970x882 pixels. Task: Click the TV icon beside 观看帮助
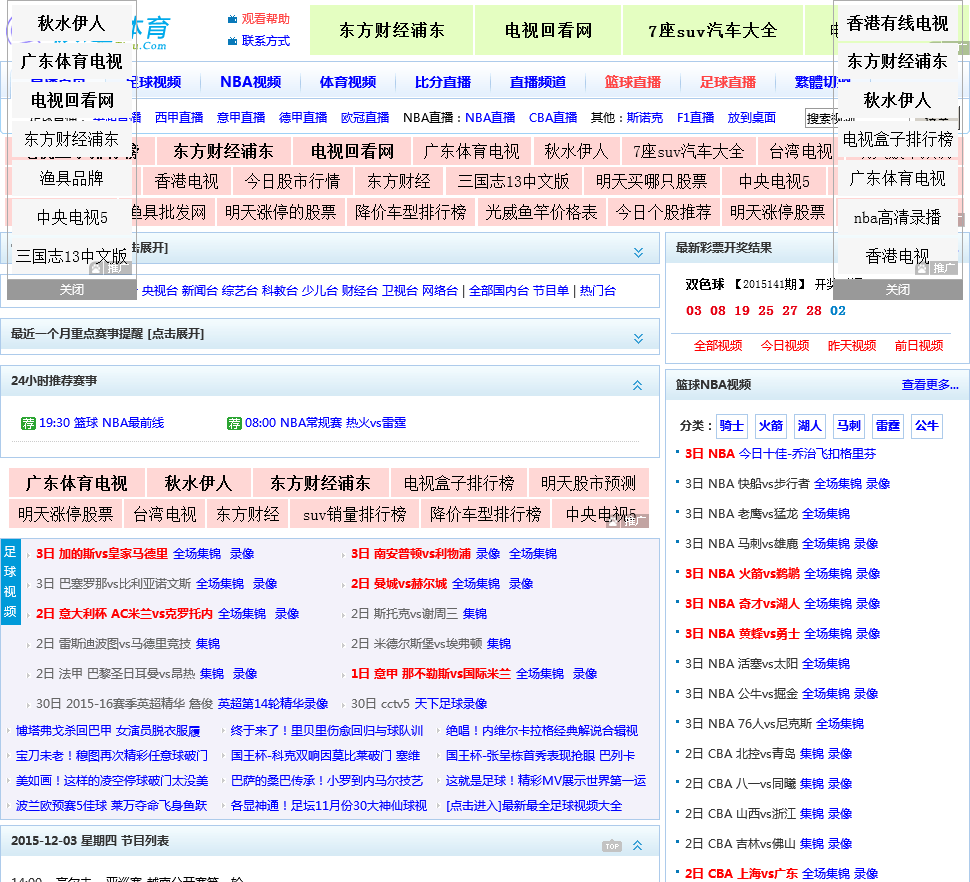coord(233,19)
